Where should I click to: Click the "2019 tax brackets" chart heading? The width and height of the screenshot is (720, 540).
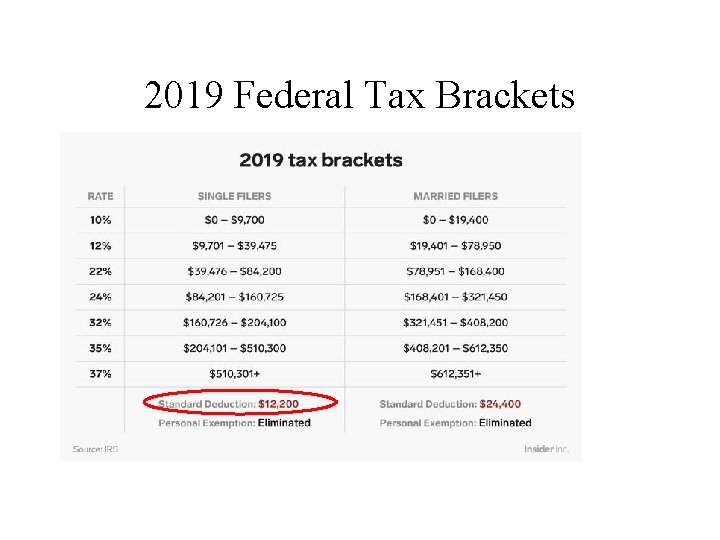pyautogui.click(x=320, y=160)
